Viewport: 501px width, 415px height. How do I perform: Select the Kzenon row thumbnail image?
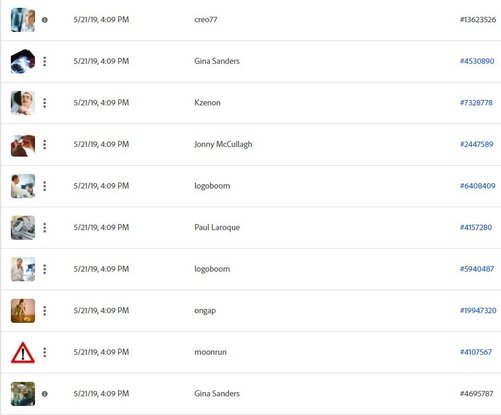click(23, 103)
